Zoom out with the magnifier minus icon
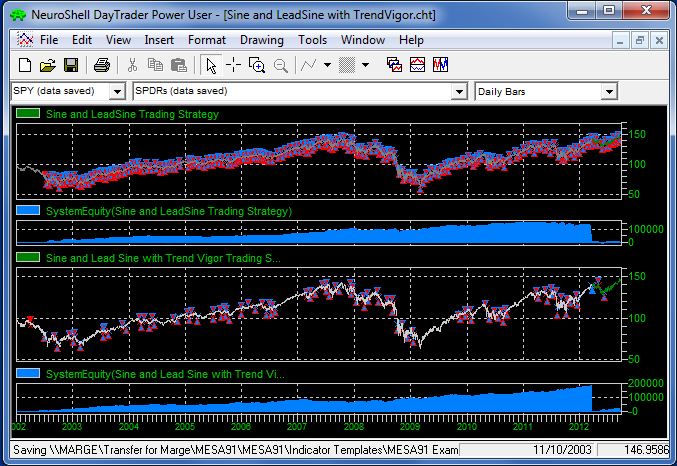The width and height of the screenshot is (677, 466). click(x=281, y=66)
